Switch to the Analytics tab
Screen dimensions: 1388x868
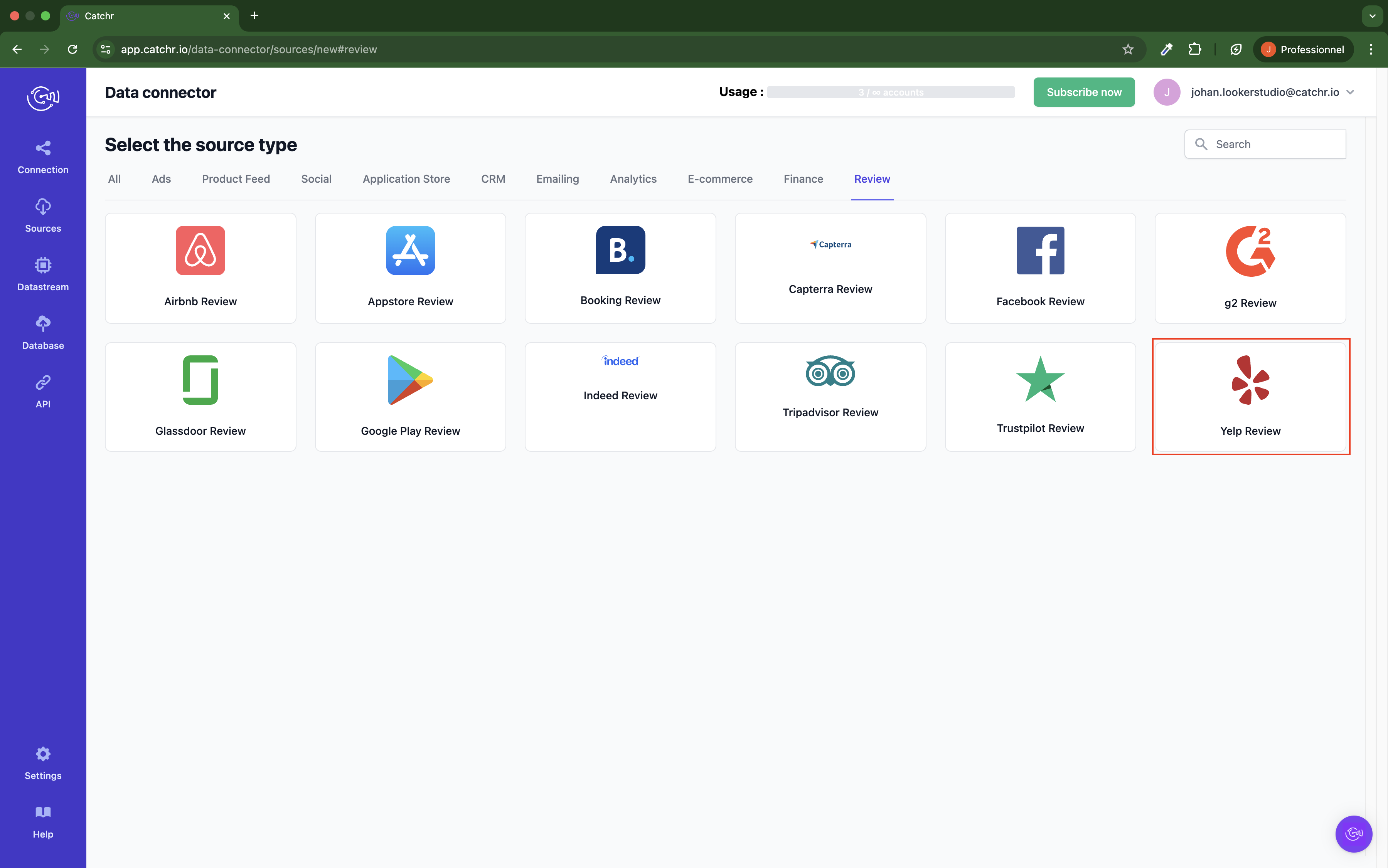[633, 178]
